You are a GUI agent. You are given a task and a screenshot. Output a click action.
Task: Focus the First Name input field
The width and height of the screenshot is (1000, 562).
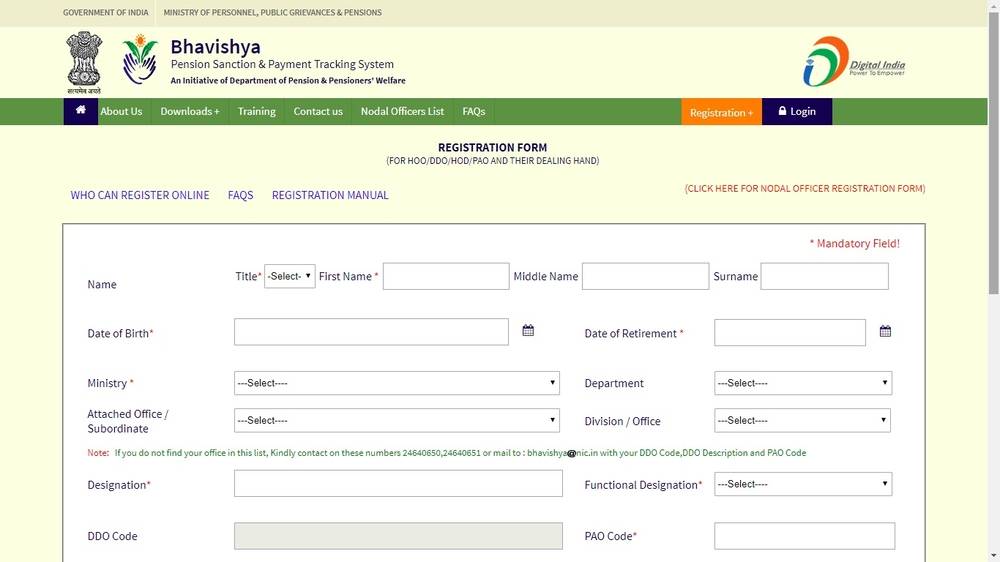pyautogui.click(x=446, y=276)
